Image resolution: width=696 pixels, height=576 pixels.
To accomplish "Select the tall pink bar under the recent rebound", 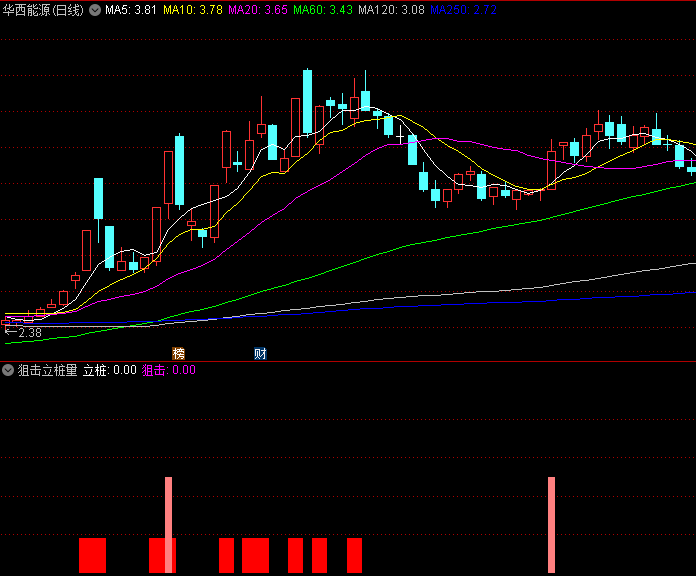I will click(x=551, y=525).
